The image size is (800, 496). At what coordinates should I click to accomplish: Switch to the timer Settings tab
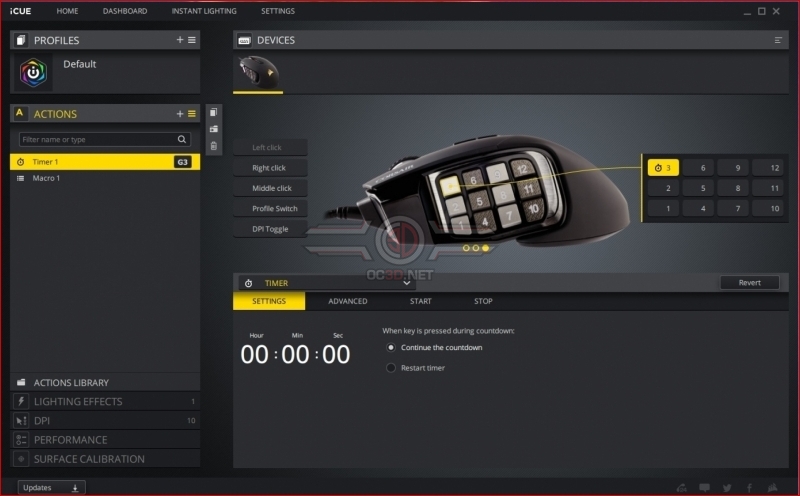point(269,301)
